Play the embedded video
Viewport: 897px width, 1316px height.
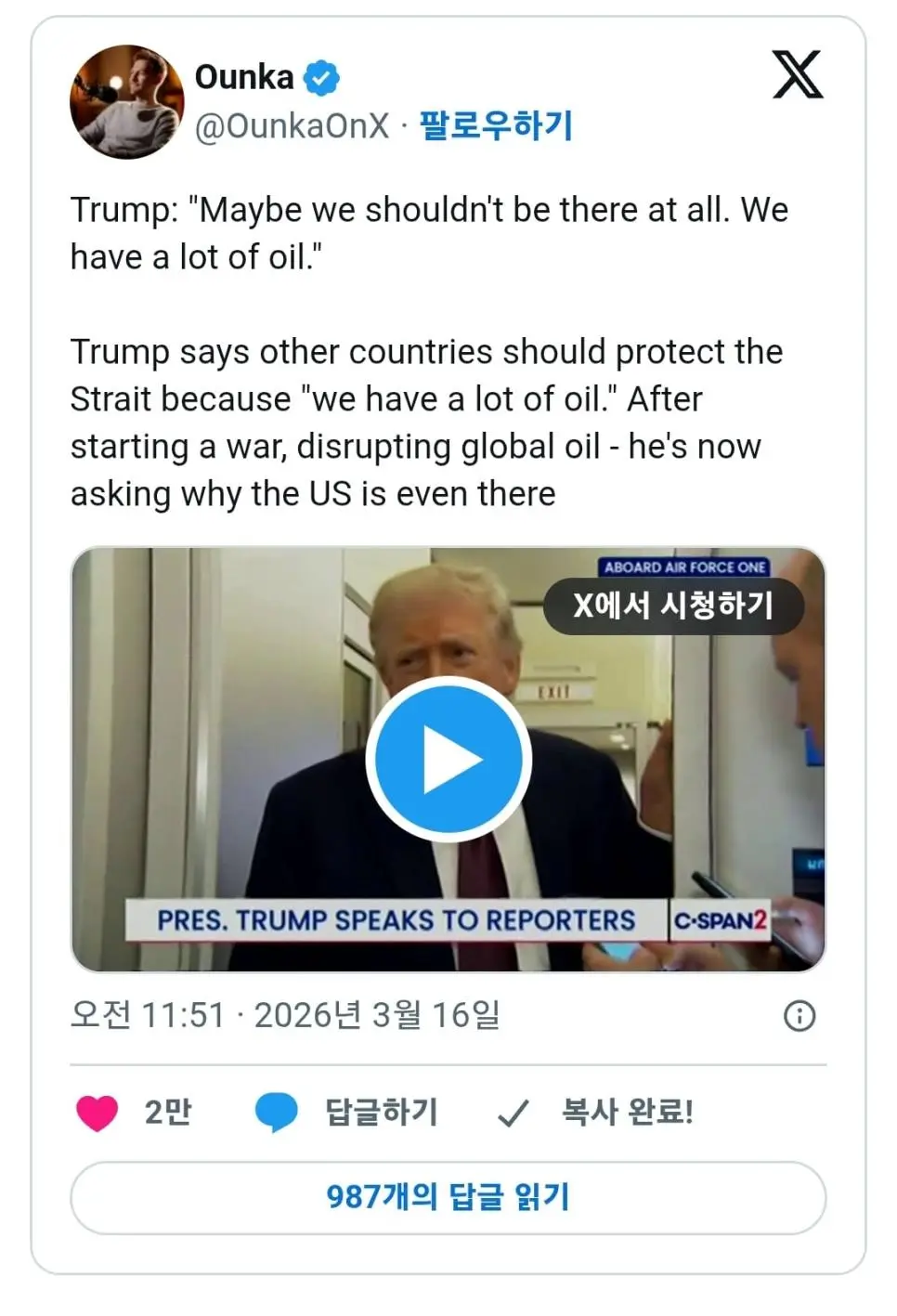tap(448, 760)
